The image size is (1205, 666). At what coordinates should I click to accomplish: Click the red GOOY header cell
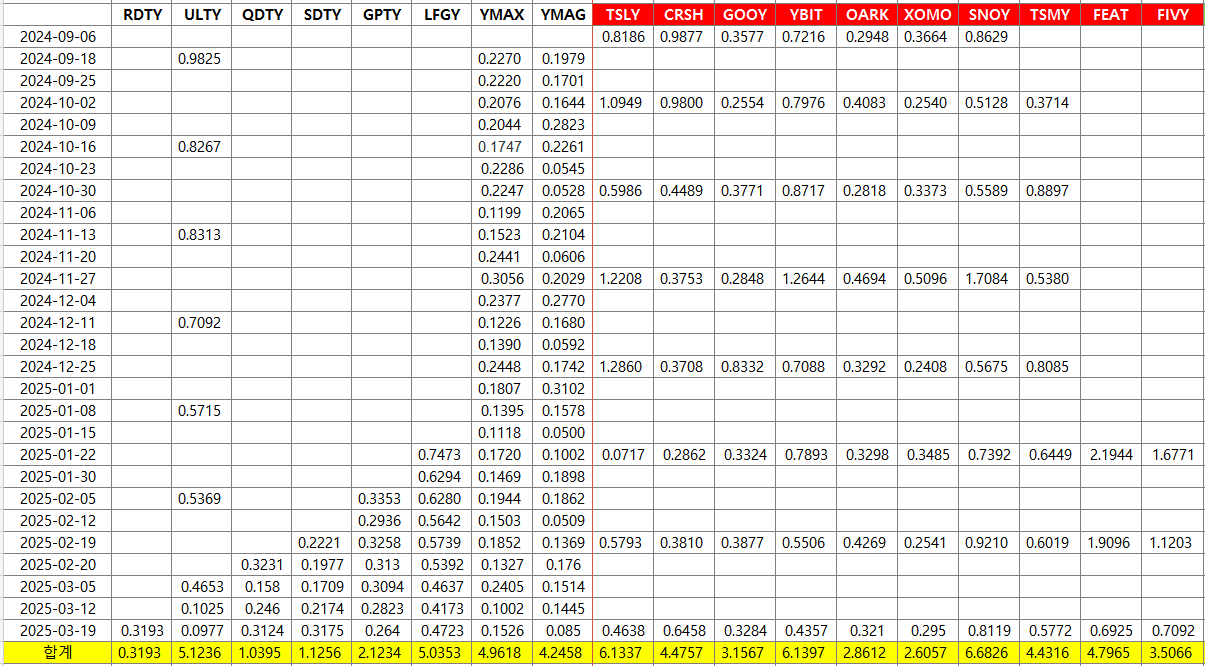(745, 15)
